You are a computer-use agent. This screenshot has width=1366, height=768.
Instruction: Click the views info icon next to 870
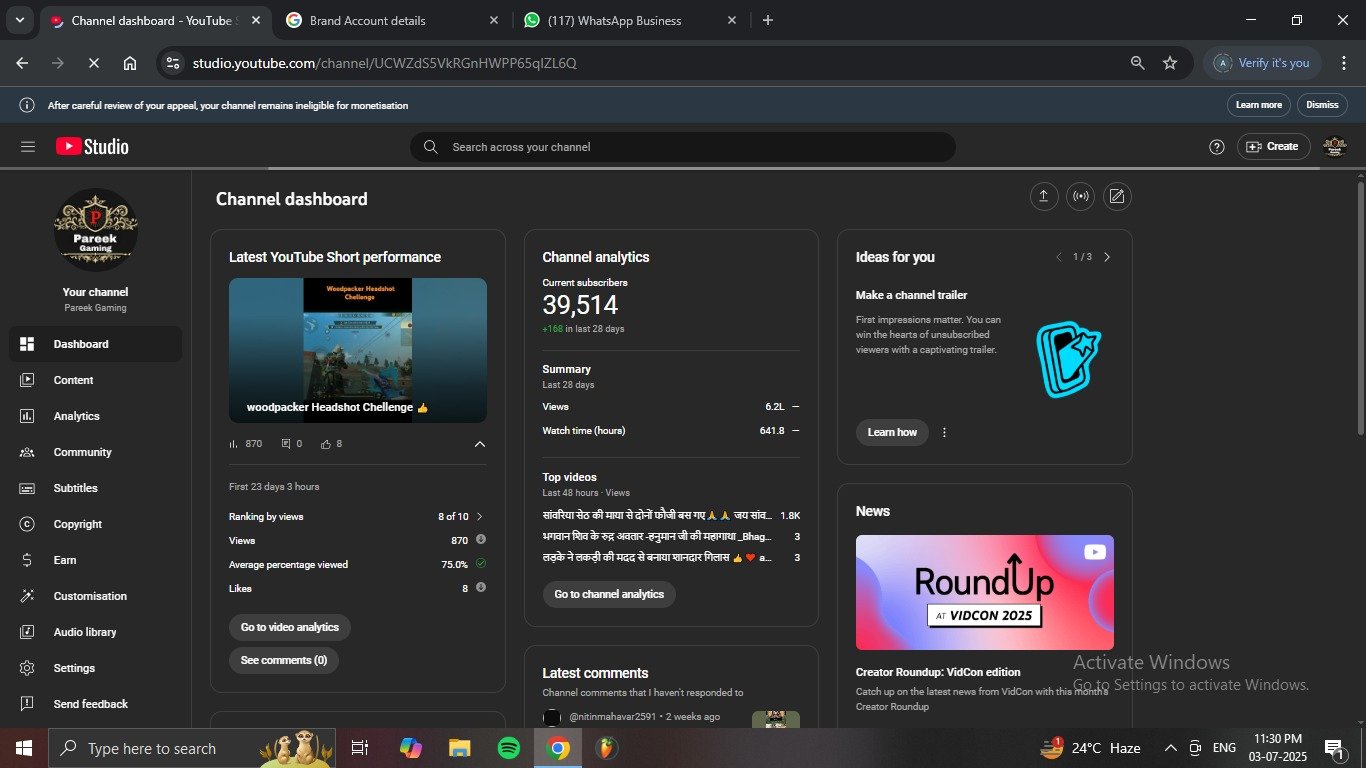coord(481,540)
